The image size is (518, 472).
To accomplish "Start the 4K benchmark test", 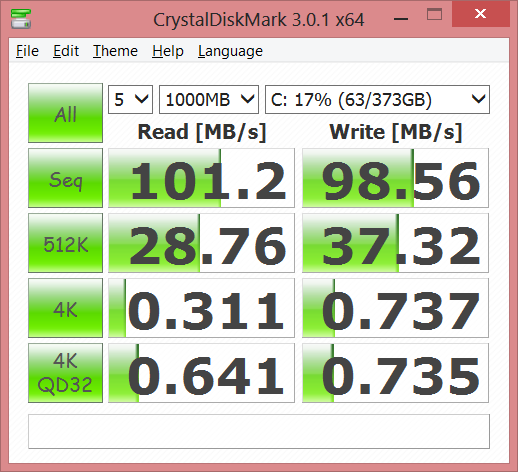I will (x=65, y=308).
